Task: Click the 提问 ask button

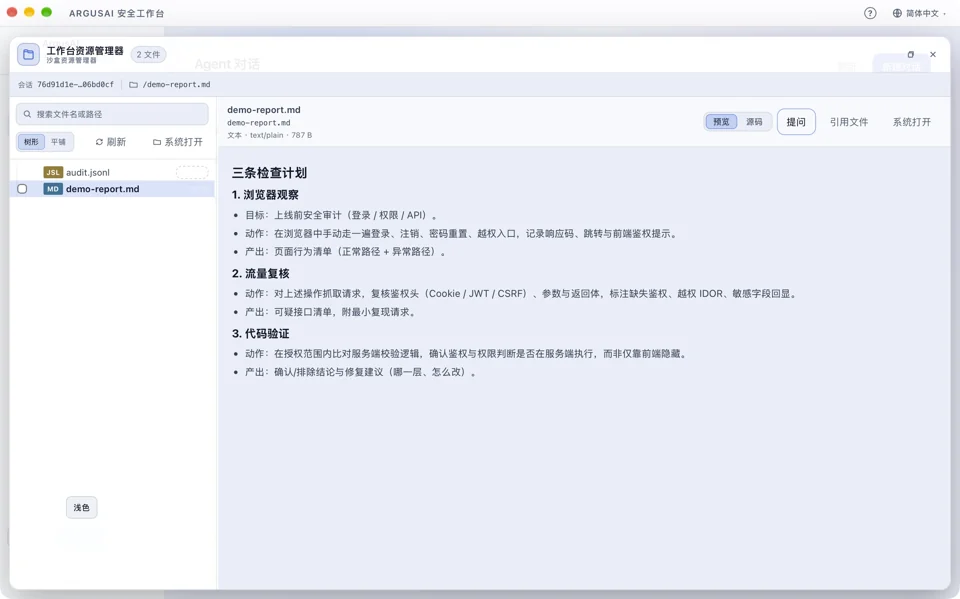Action: click(796, 122)
